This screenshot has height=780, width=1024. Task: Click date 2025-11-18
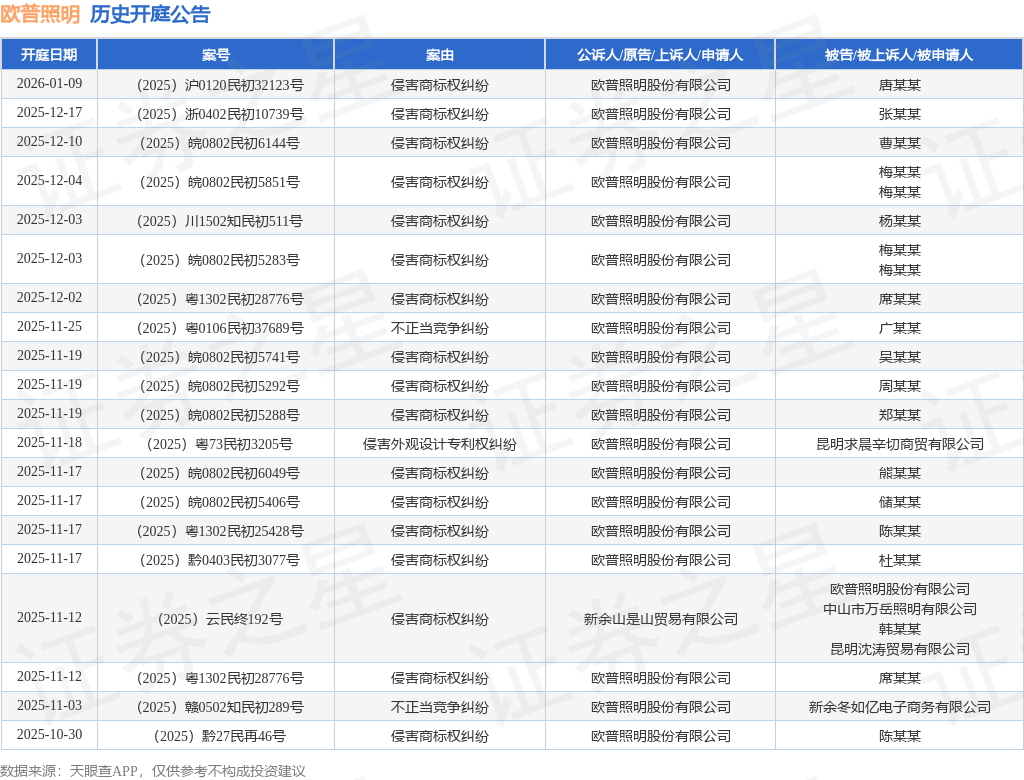tap(50, 443)
